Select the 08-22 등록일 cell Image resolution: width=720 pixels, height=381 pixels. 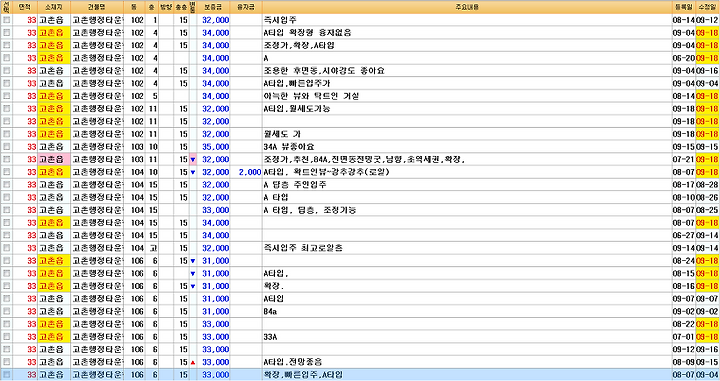tap(684, 324)
